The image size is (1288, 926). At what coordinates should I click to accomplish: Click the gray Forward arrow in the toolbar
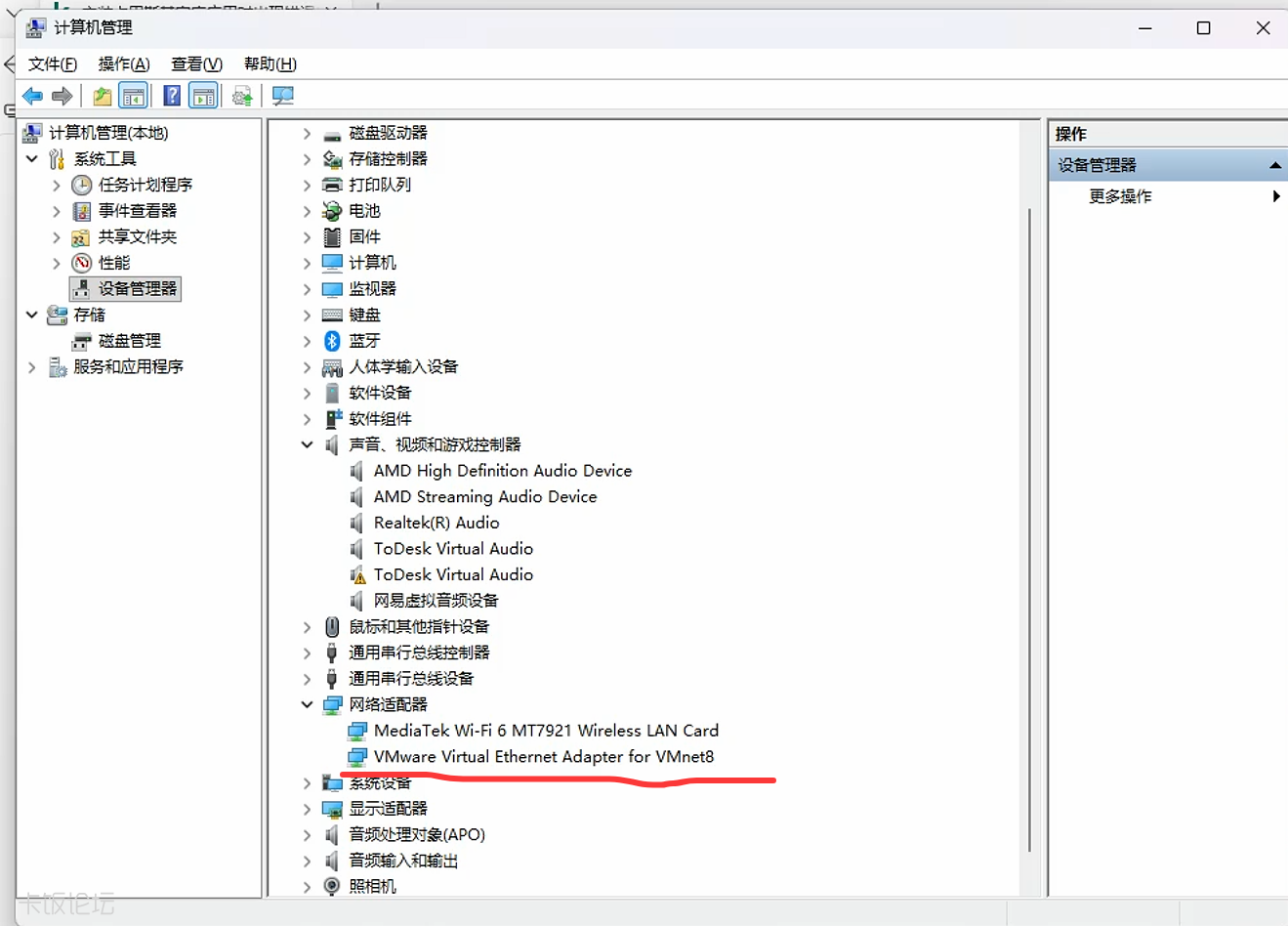[62, 96]
